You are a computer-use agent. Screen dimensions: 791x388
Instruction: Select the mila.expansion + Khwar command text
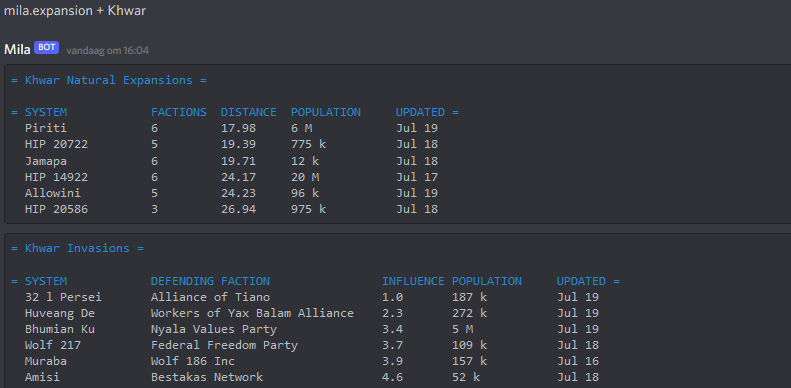(x=75, y=11)
